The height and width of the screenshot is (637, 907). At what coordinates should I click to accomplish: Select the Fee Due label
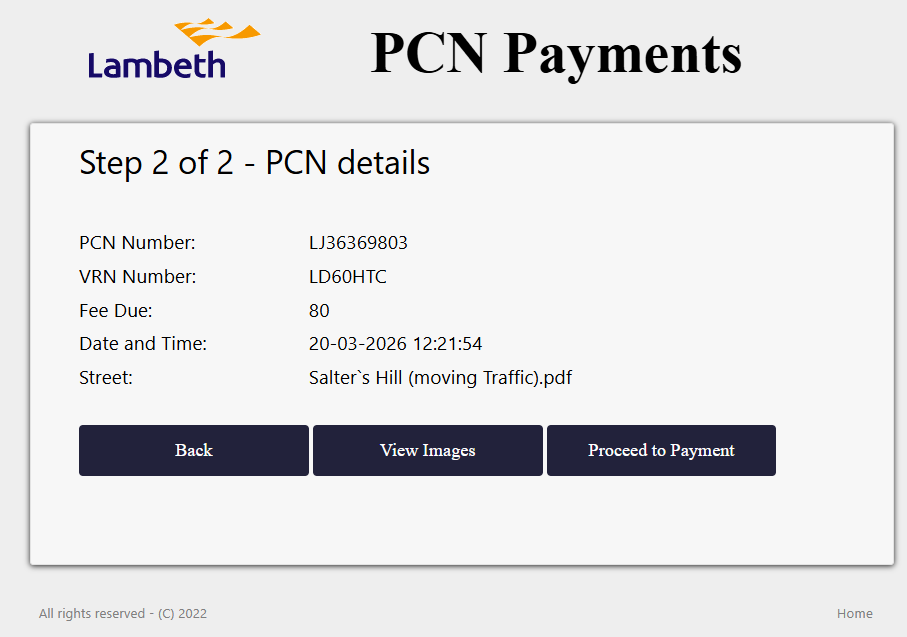(x=115, y=311)
